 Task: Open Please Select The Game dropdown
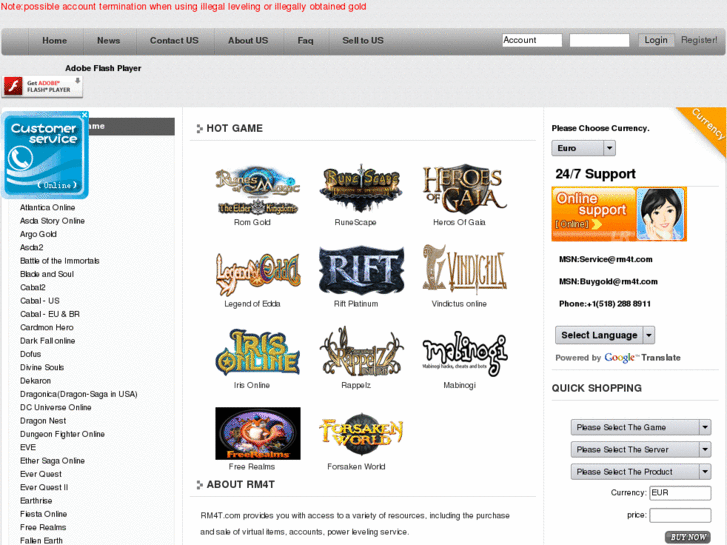[641, 427]
